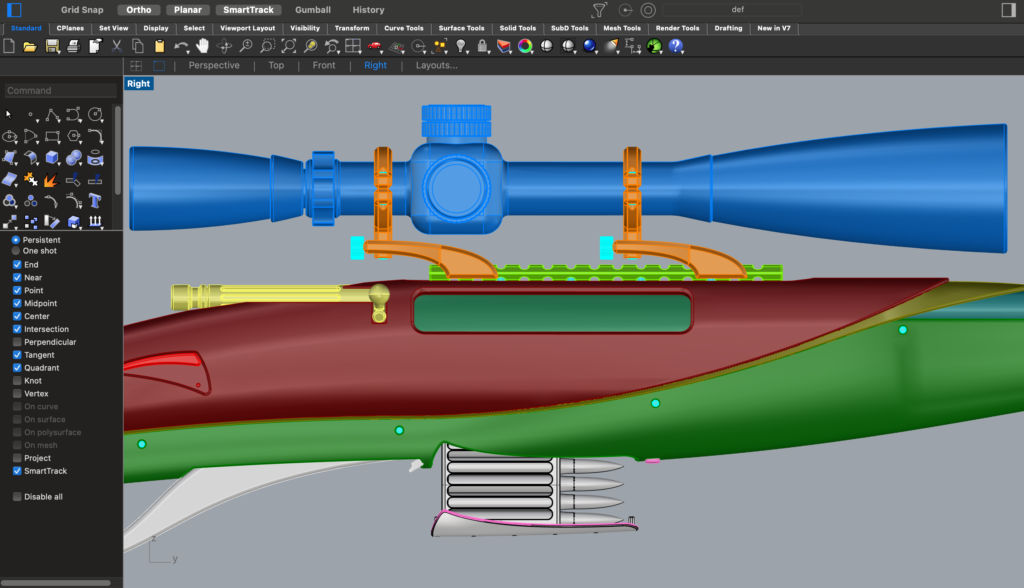Enable the Perpendicular object snap

coord(17,342)
